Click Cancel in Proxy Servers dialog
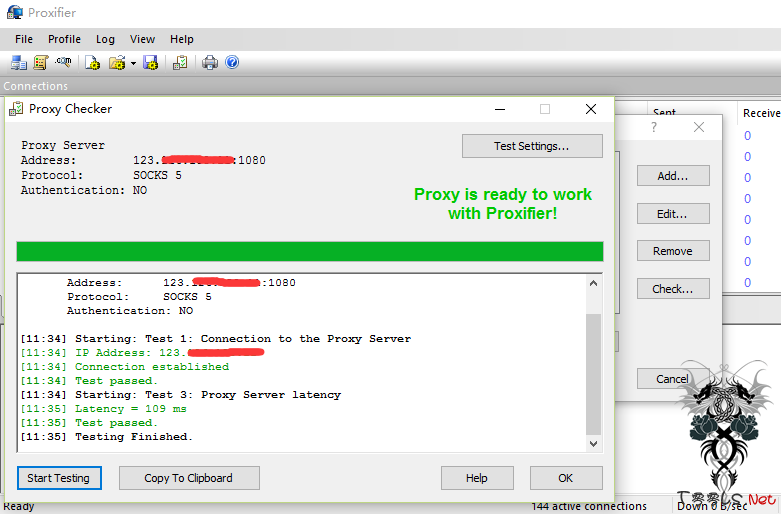781x514 pixels. [x=672, y=379]
